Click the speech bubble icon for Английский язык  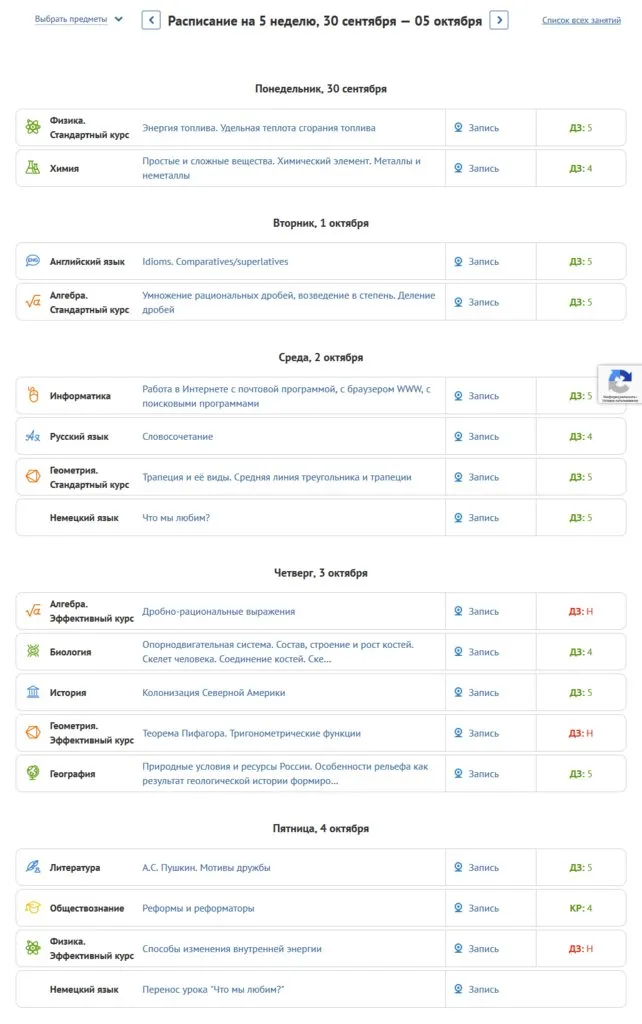pyautogui.click(x=33, y=261)
